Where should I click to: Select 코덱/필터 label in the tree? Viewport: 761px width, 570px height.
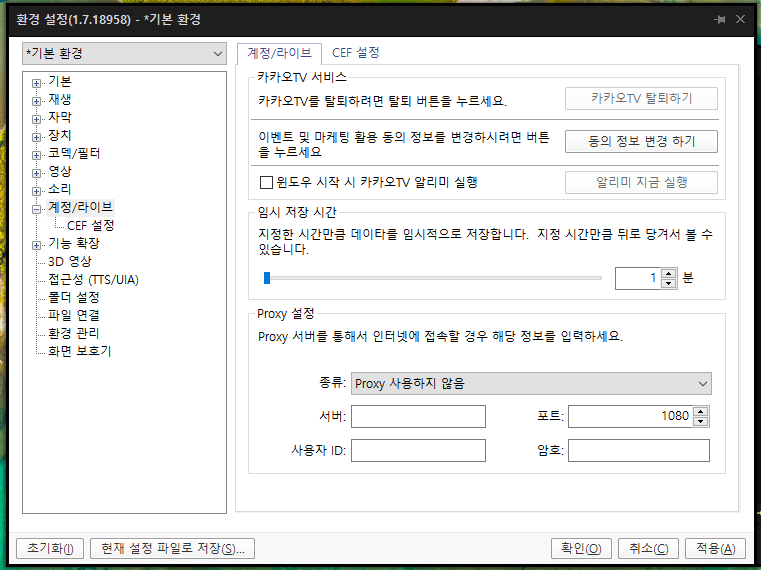(x=74, y=153)
